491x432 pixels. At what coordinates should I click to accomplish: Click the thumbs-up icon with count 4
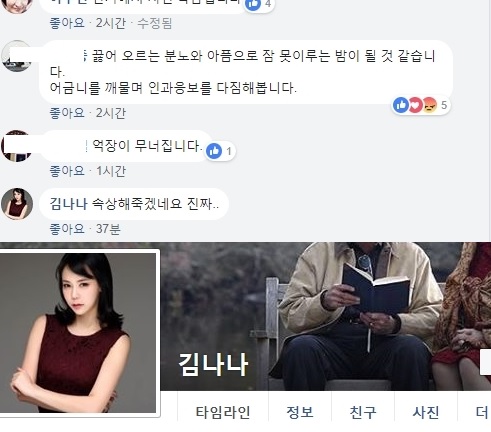253,4
